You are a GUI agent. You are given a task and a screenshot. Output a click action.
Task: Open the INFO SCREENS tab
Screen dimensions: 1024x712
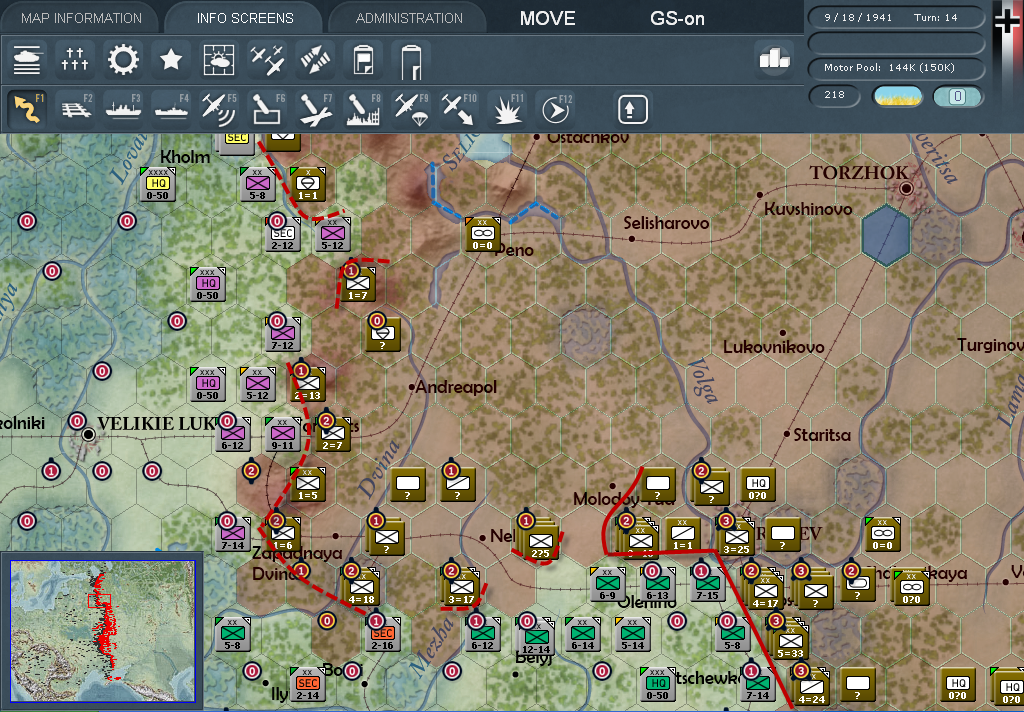(x=245, y=18)
